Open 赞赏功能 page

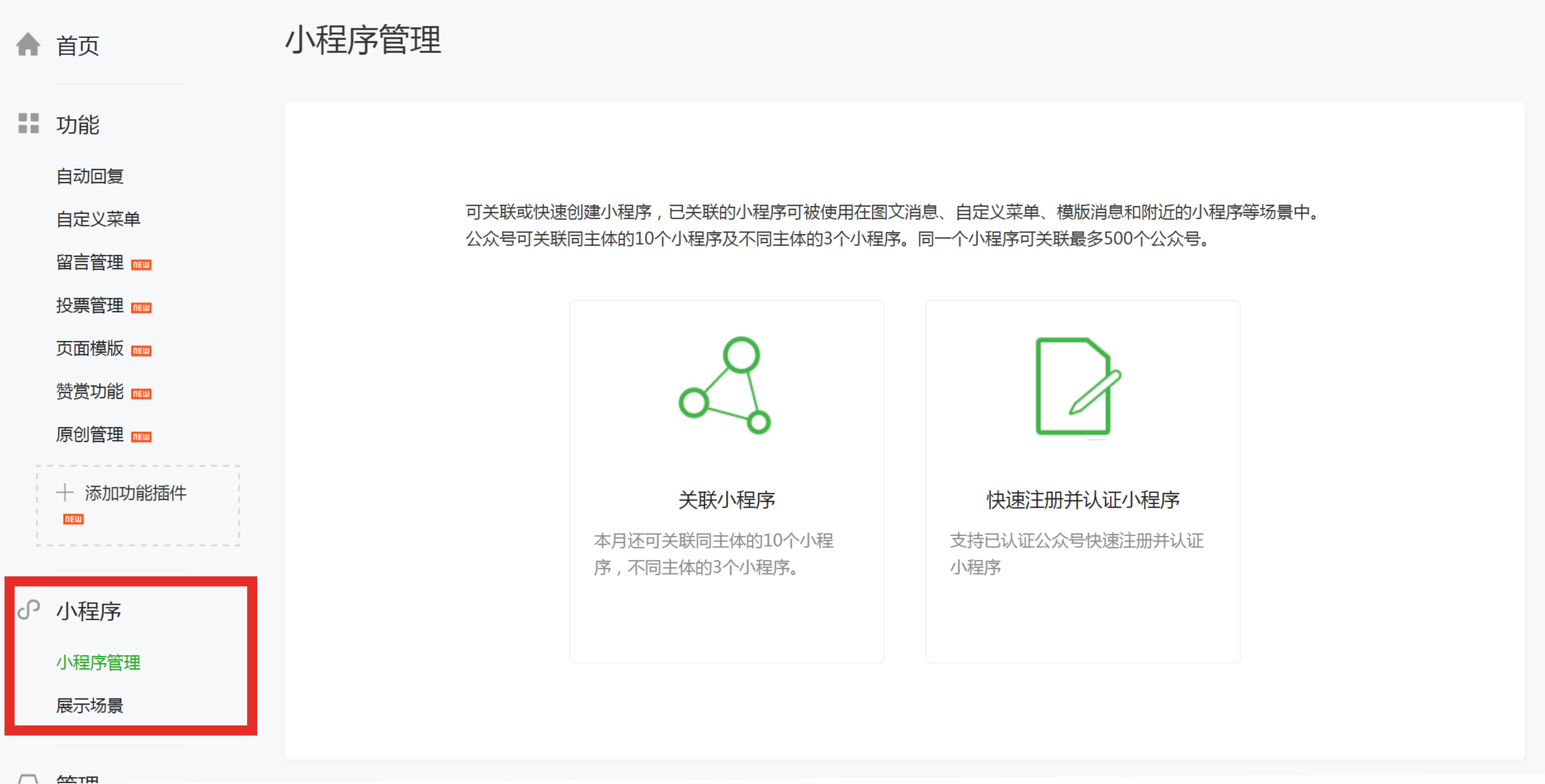click(x=90, y=391)
